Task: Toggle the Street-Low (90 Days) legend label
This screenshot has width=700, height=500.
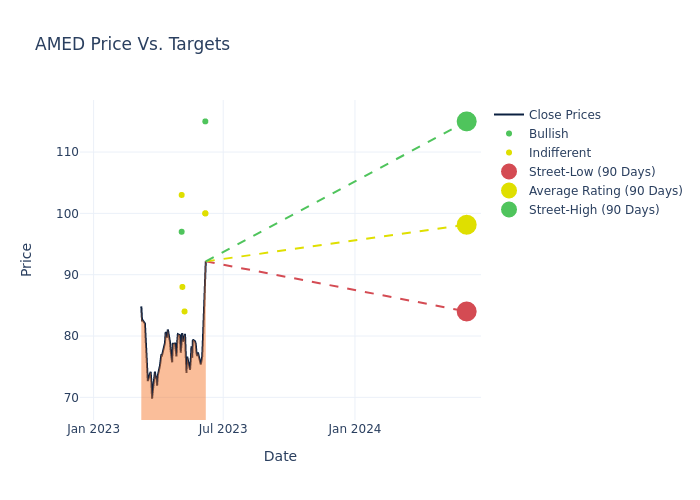Action: click(591, 172)
